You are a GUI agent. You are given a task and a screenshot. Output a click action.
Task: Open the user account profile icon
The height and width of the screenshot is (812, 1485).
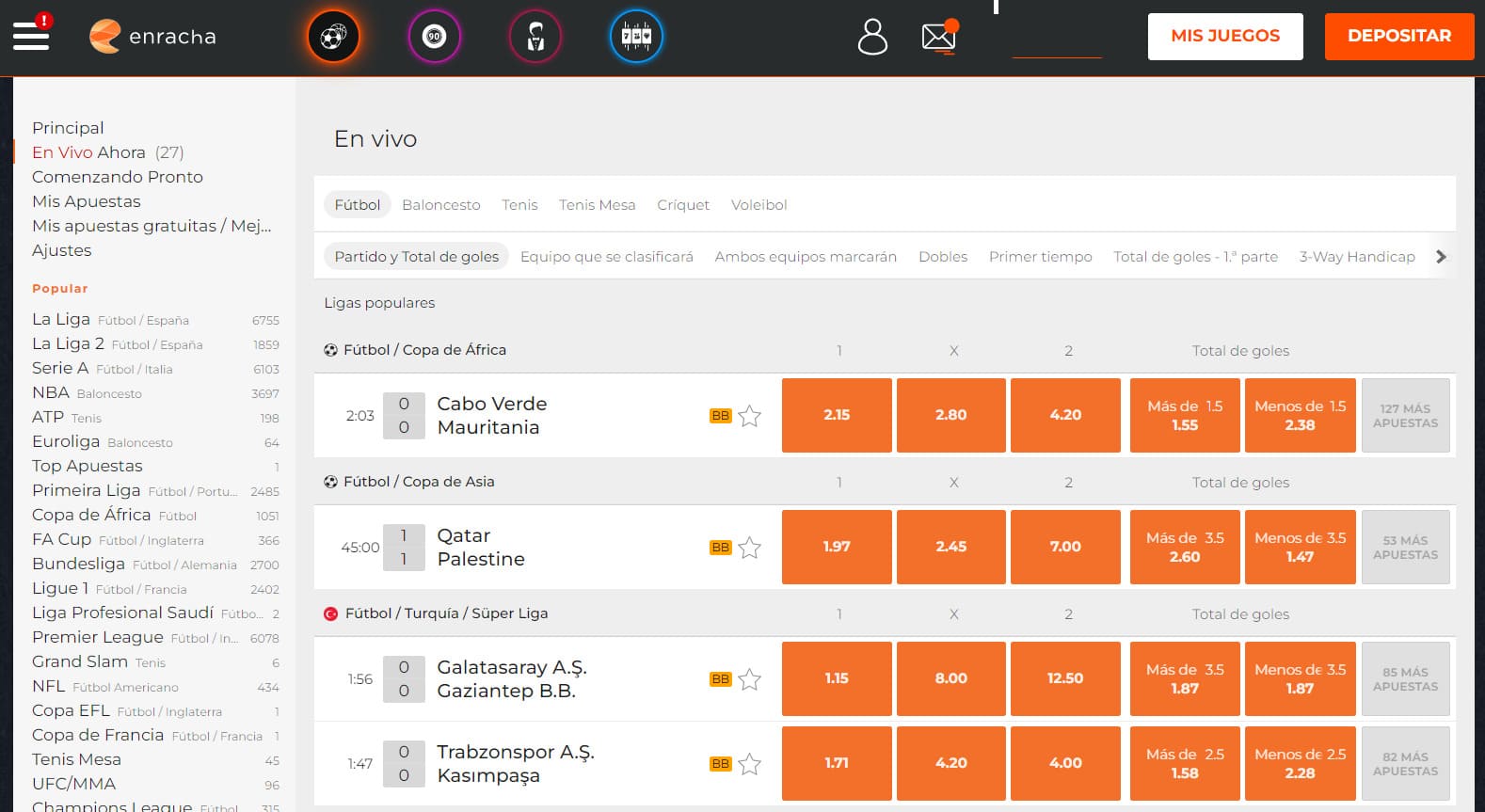tap(872, 37)
